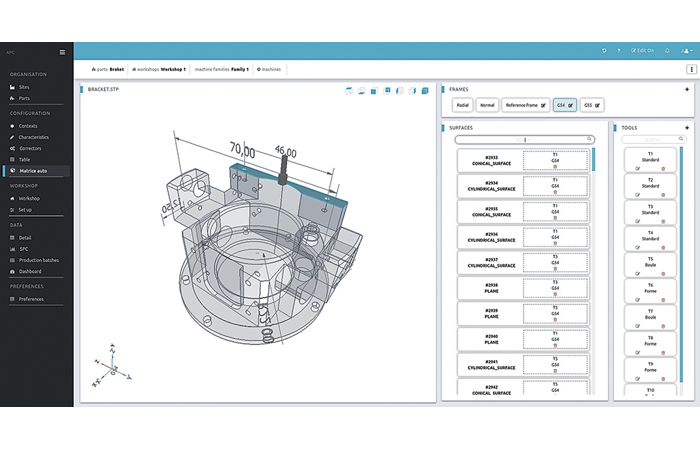This screenshot has height=450, width=700.
Task: Click the Normal frame button
Action: (x=487, y=104)
